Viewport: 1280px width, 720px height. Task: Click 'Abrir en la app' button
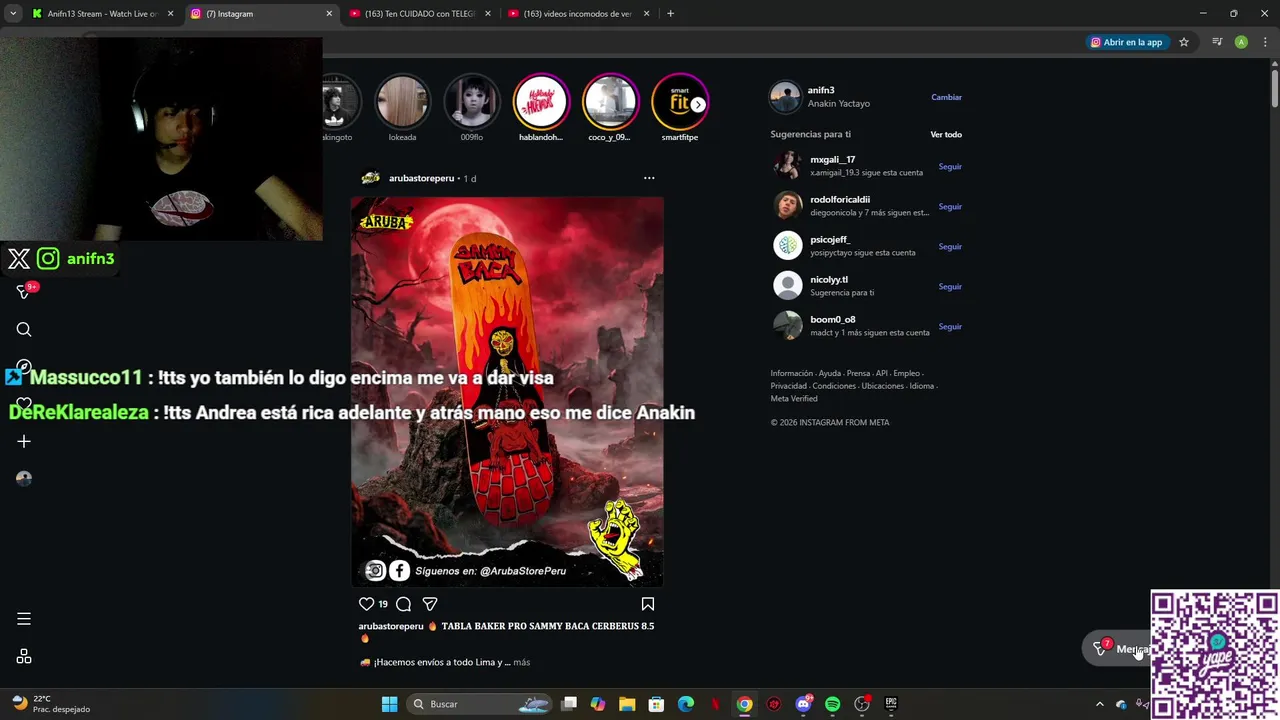click(1127, 42)
